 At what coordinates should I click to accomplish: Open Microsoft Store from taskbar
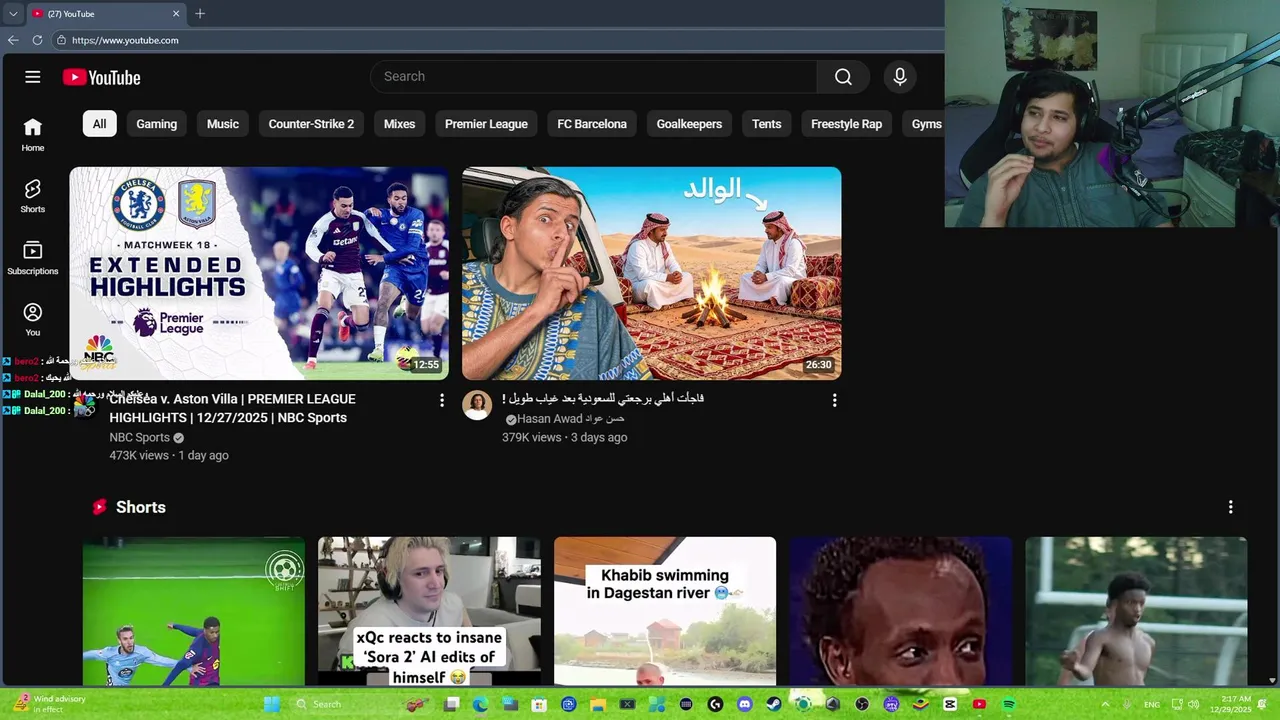(x=540, y=704)
